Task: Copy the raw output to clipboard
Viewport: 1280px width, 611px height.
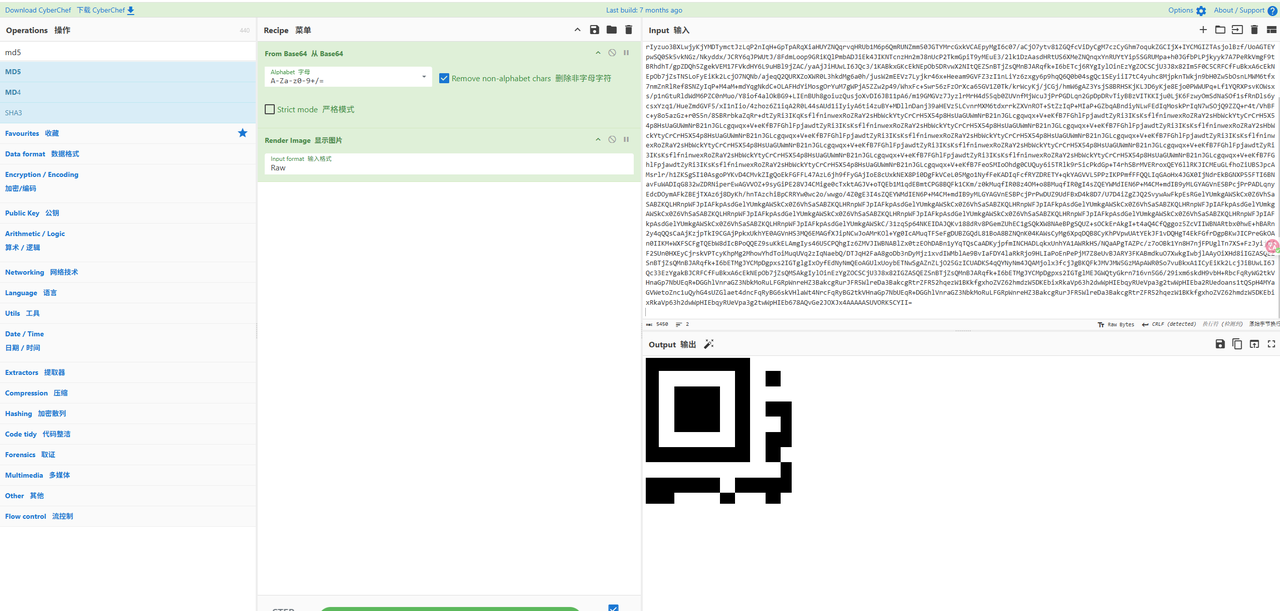Action: 1237,344
